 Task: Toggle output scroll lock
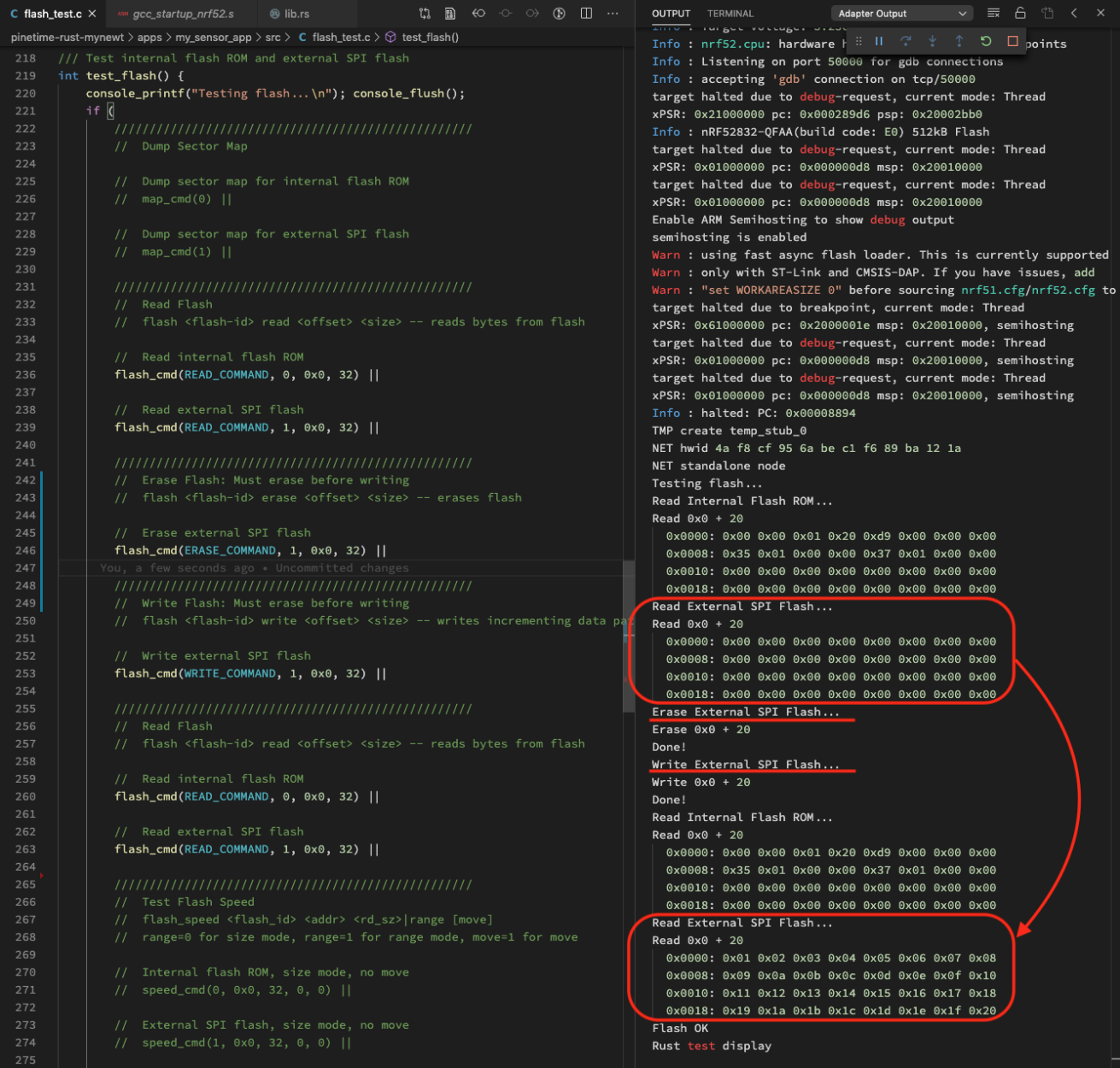point(1020,13)
